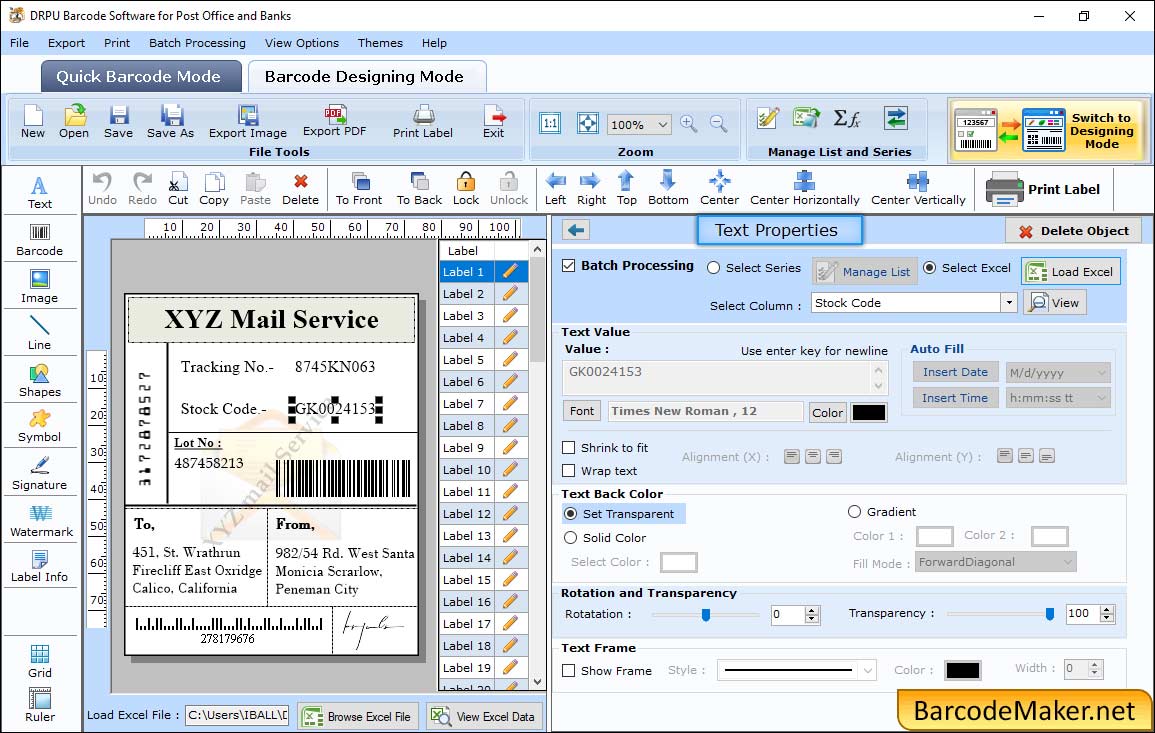Open the View Options menu
This screenshot has width=1155, height=733.
[302, 43]
